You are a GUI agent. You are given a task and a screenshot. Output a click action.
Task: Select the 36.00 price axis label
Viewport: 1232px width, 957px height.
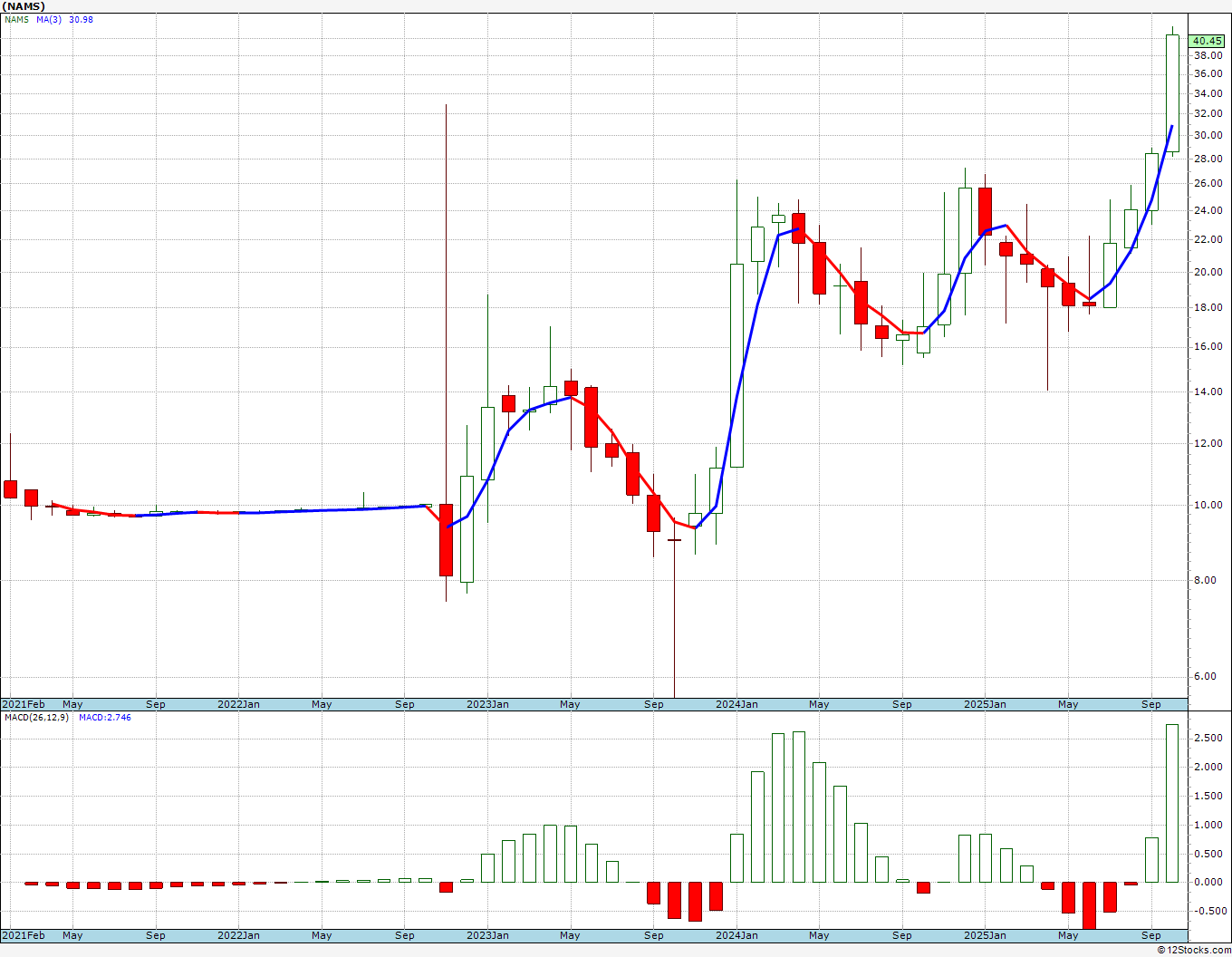[x=1208, y=74]
